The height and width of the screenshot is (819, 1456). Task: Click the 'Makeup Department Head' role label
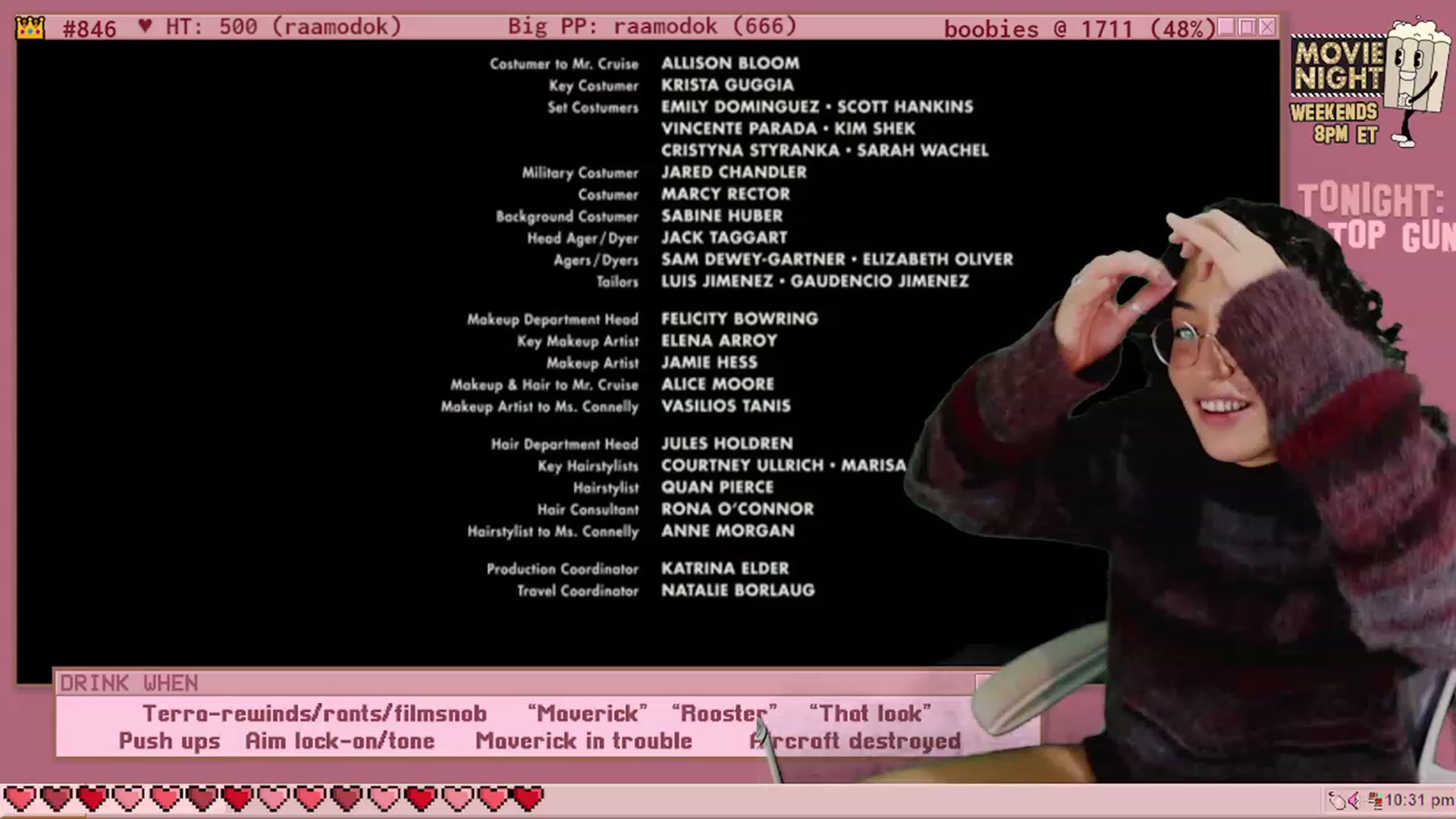tap(553, 320)
